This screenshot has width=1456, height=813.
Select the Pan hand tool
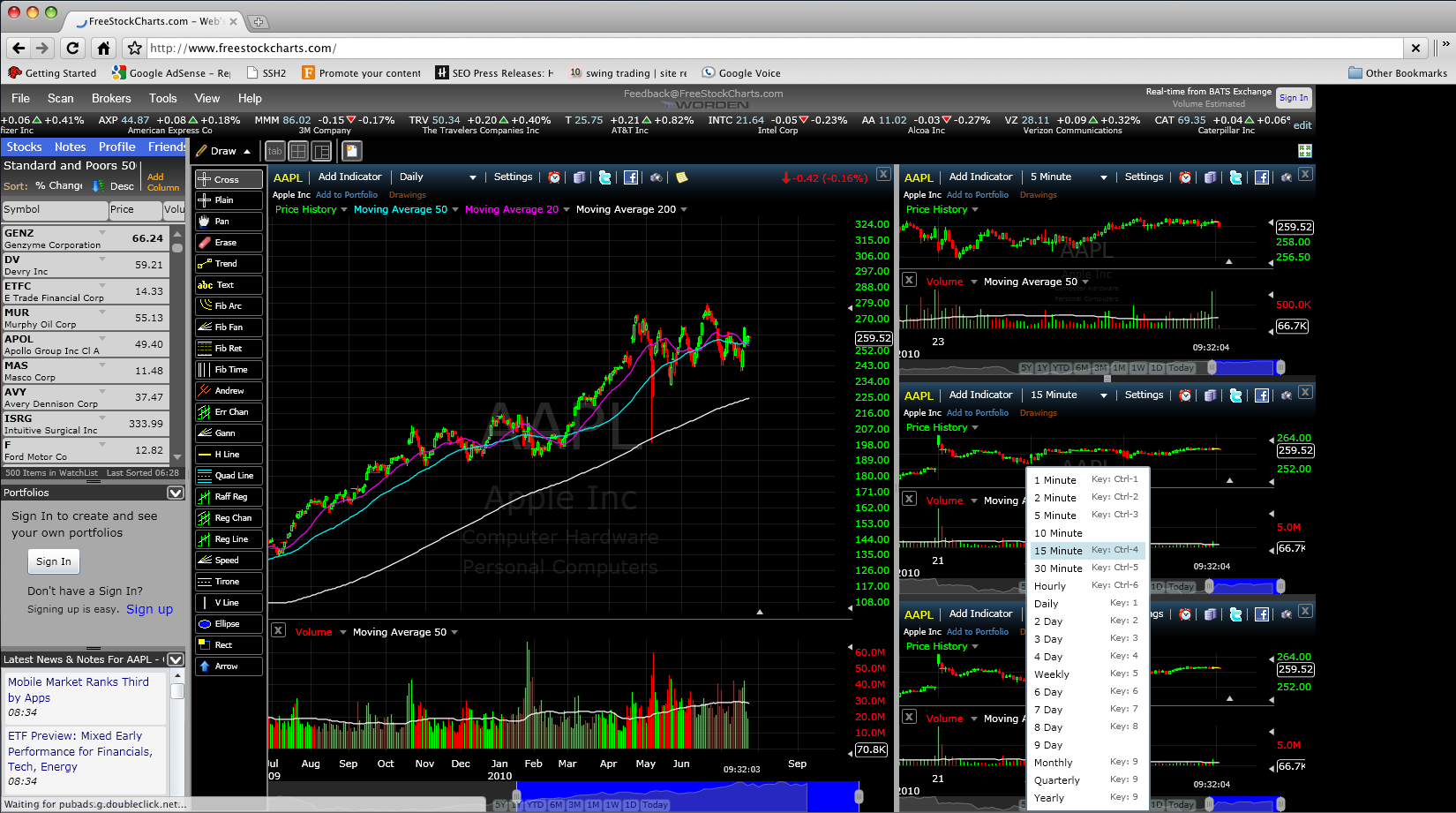(x=229, y=222)
